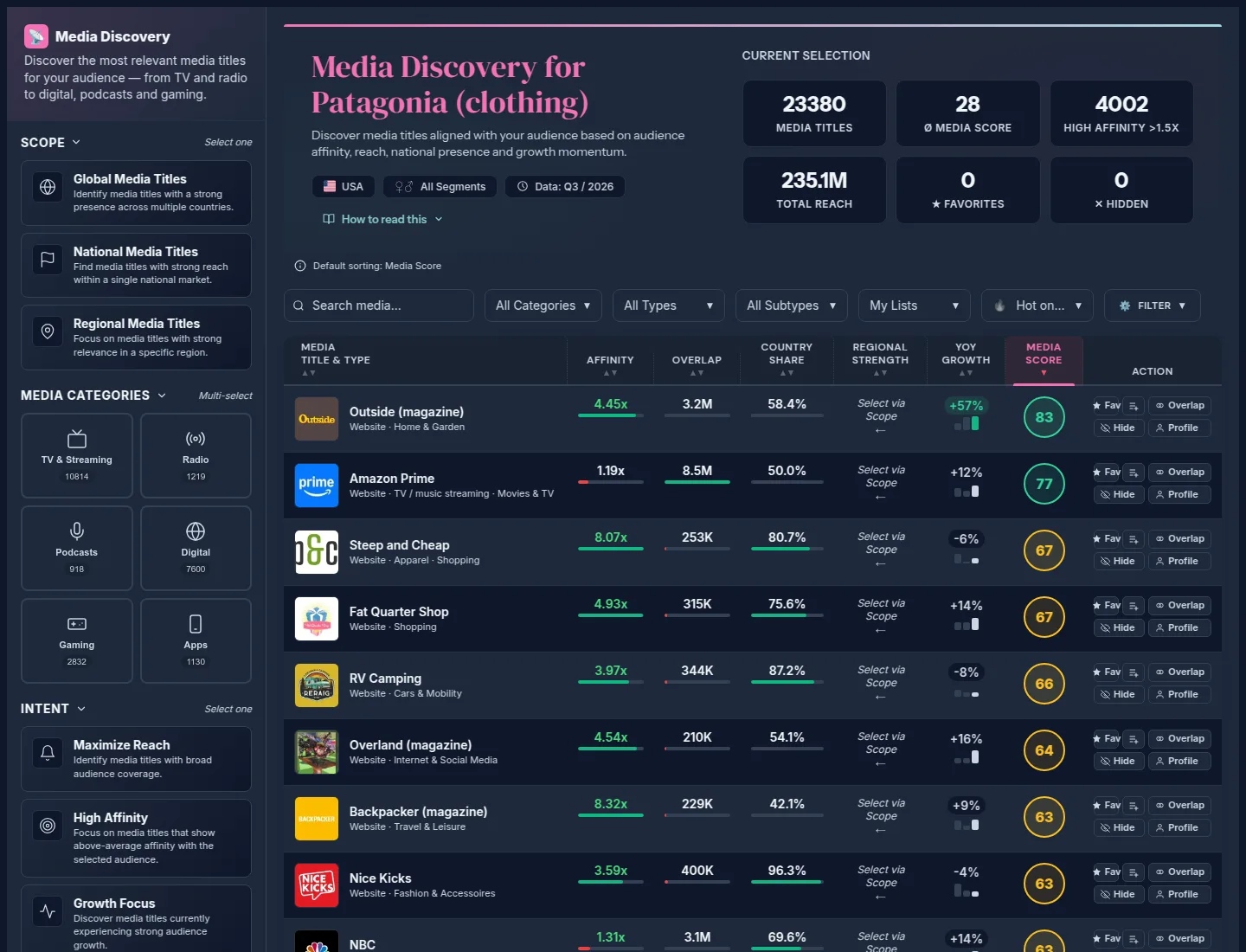
Task: Click the USA country chip
Action: [x=344, y=186]
